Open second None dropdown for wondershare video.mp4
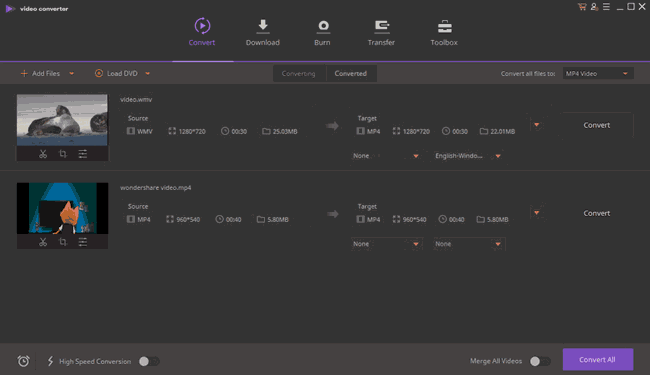This screenshot has height=375, width=650. coord(468,244)
